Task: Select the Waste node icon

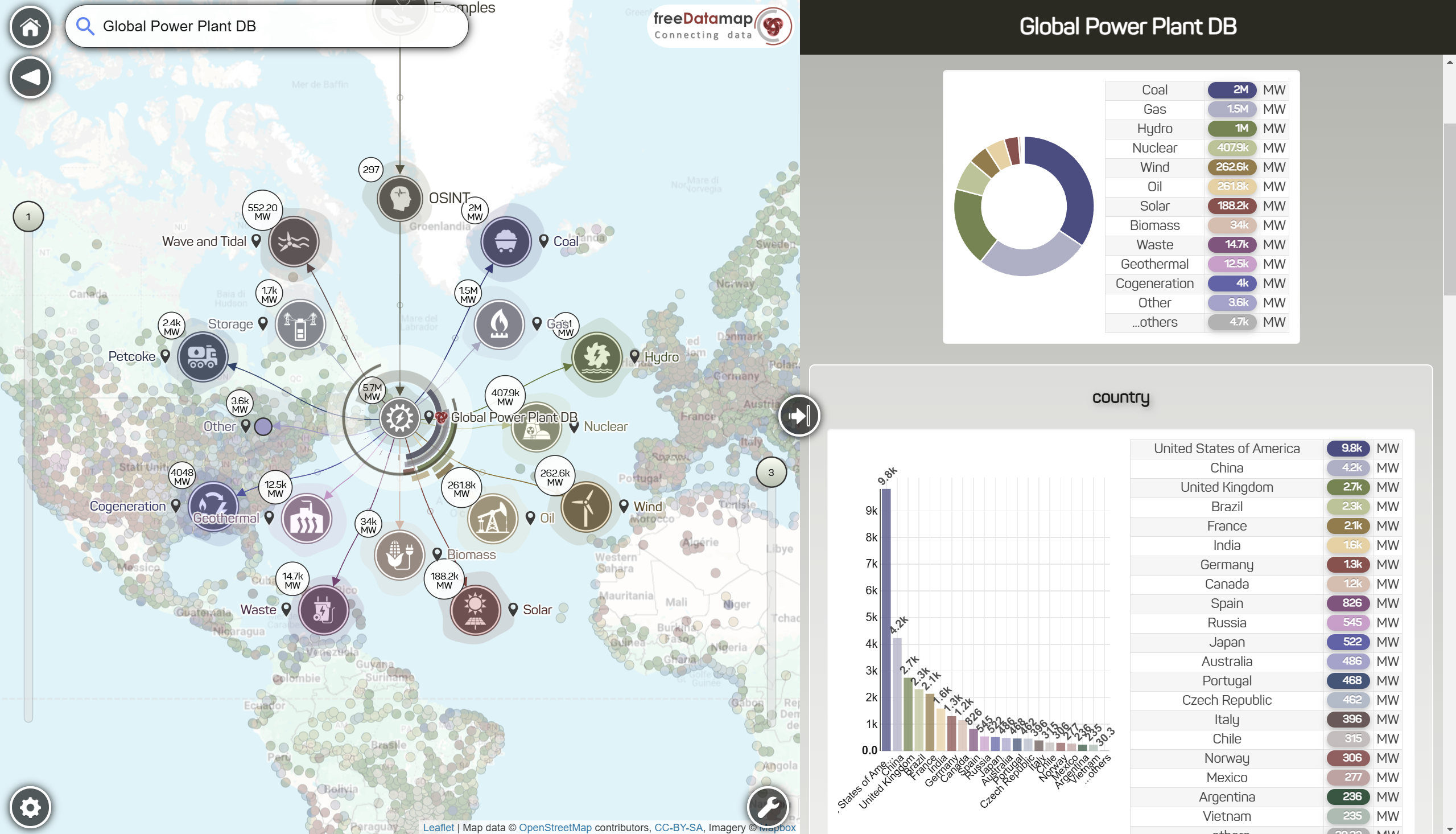Action: [323, 610]
